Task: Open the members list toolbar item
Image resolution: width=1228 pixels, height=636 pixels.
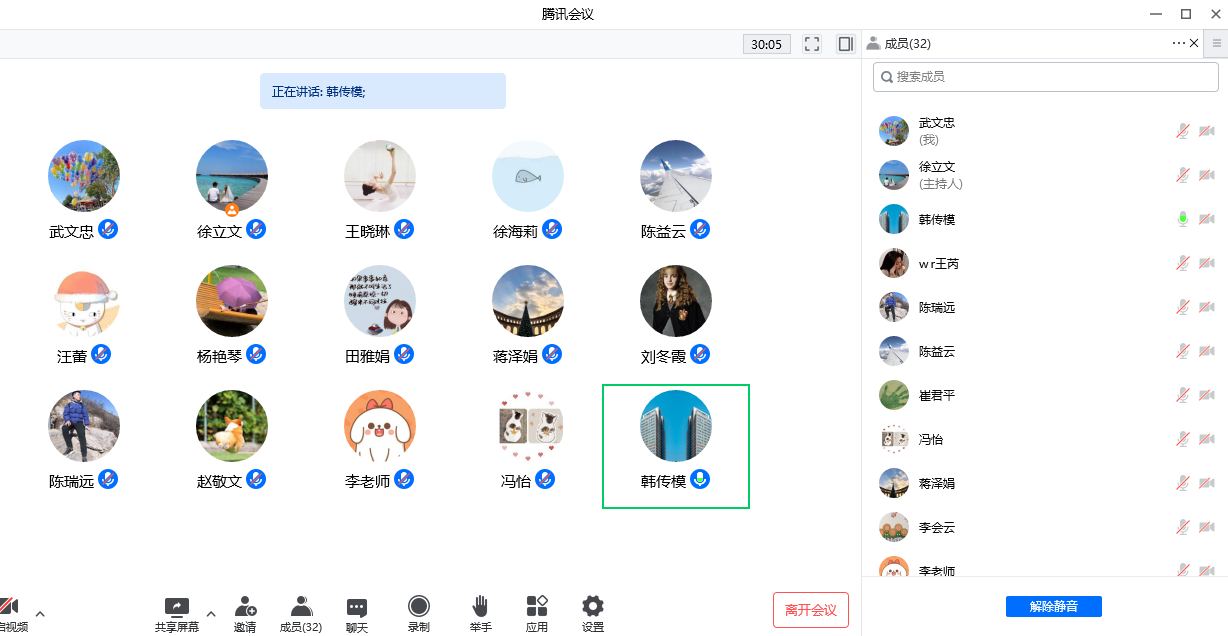Action: (300, 612)
